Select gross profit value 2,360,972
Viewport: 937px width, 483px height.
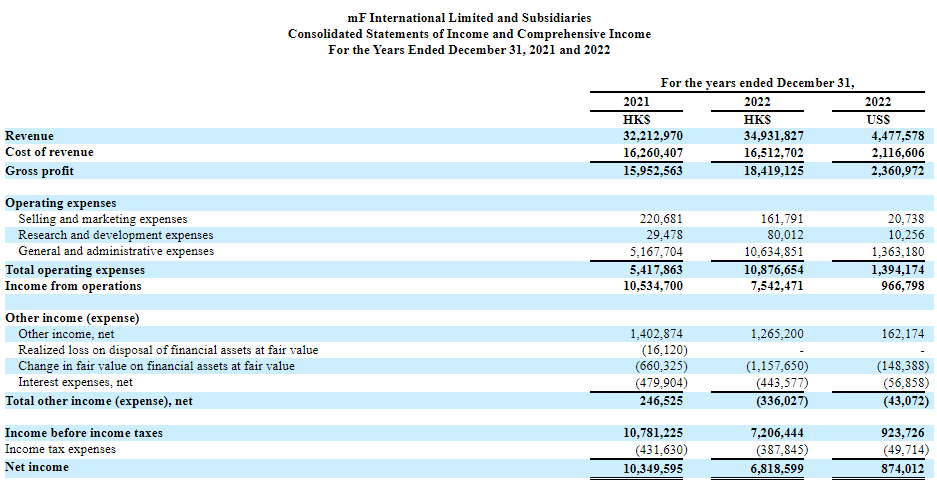pyautogui.click(x=898, y=171)
